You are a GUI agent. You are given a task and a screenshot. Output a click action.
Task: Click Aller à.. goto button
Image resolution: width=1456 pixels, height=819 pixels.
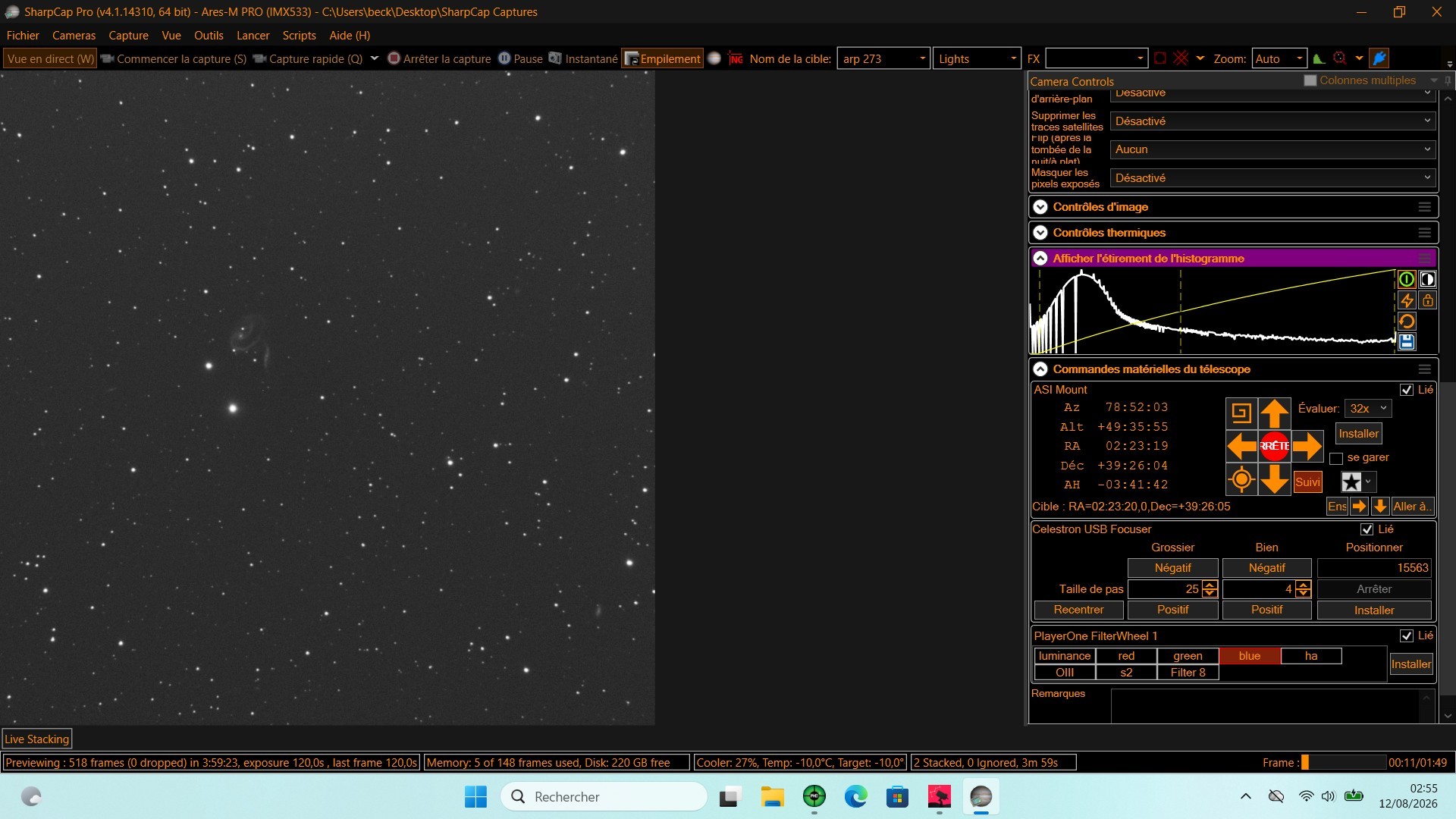pyautogui.click(x=1412, y=507)
